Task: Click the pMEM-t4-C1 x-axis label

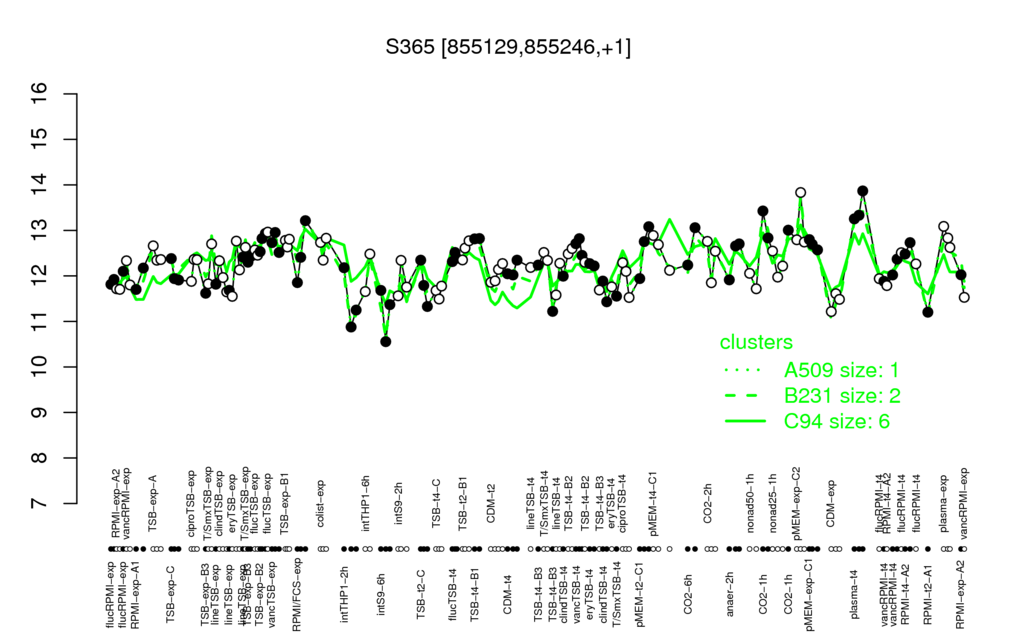Action: tap(653, 497)
